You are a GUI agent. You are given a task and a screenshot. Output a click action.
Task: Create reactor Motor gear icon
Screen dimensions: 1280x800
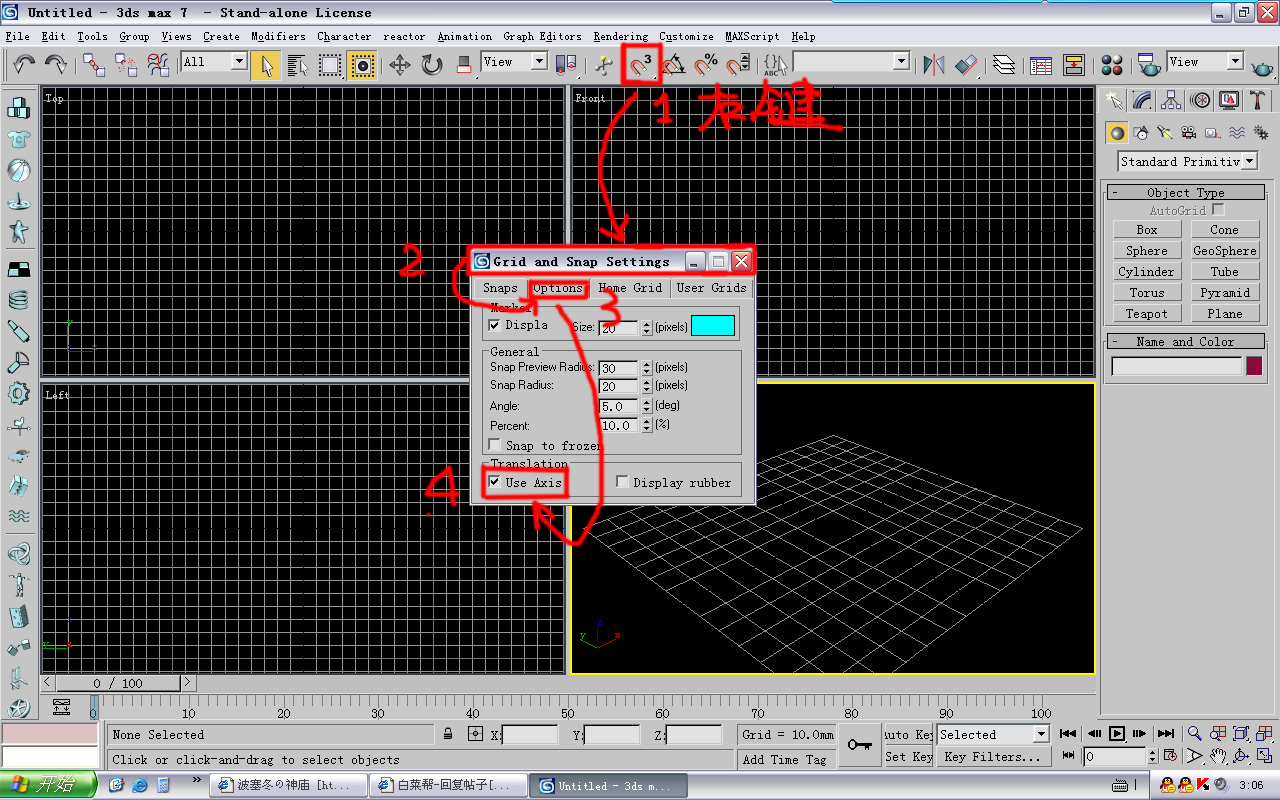point(19,393)
